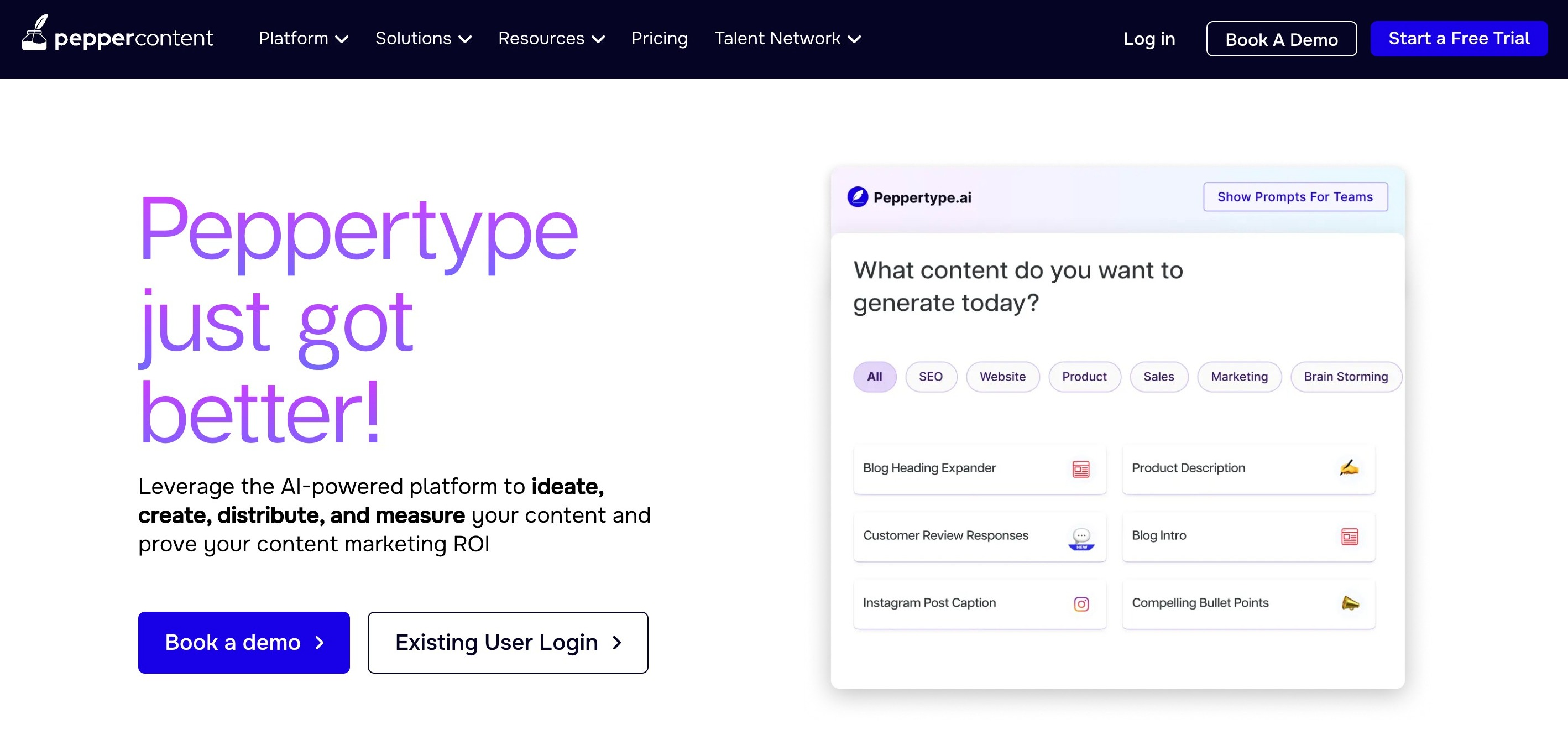Open the Compelling Bullet Points card
Image resolution: width=1568 pixels, height=750 pixels.
1248,604
